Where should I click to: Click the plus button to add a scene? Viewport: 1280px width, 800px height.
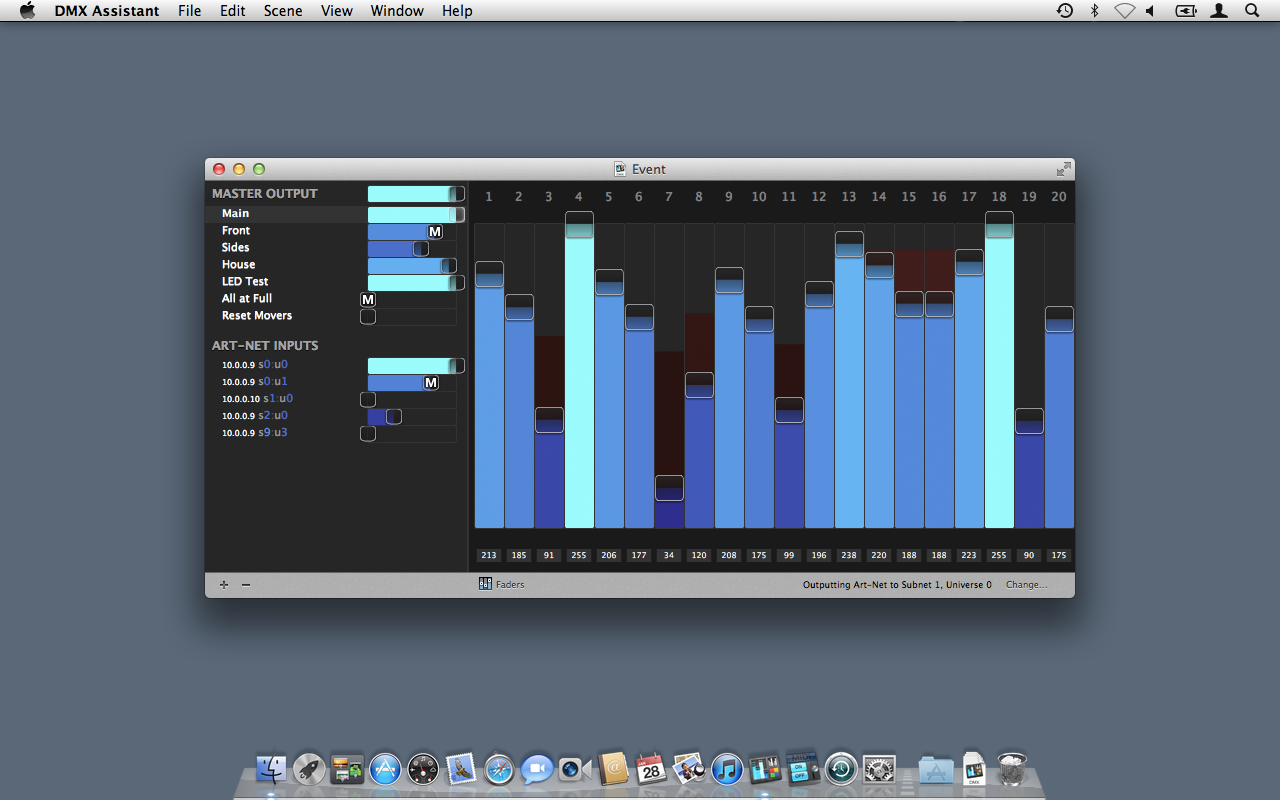click(224, 585)
